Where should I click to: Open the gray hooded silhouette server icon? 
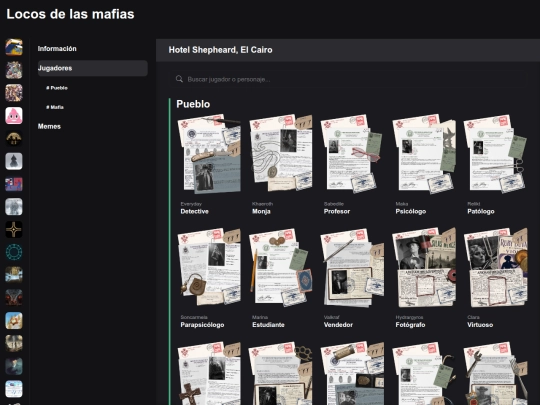pos(14,161)
